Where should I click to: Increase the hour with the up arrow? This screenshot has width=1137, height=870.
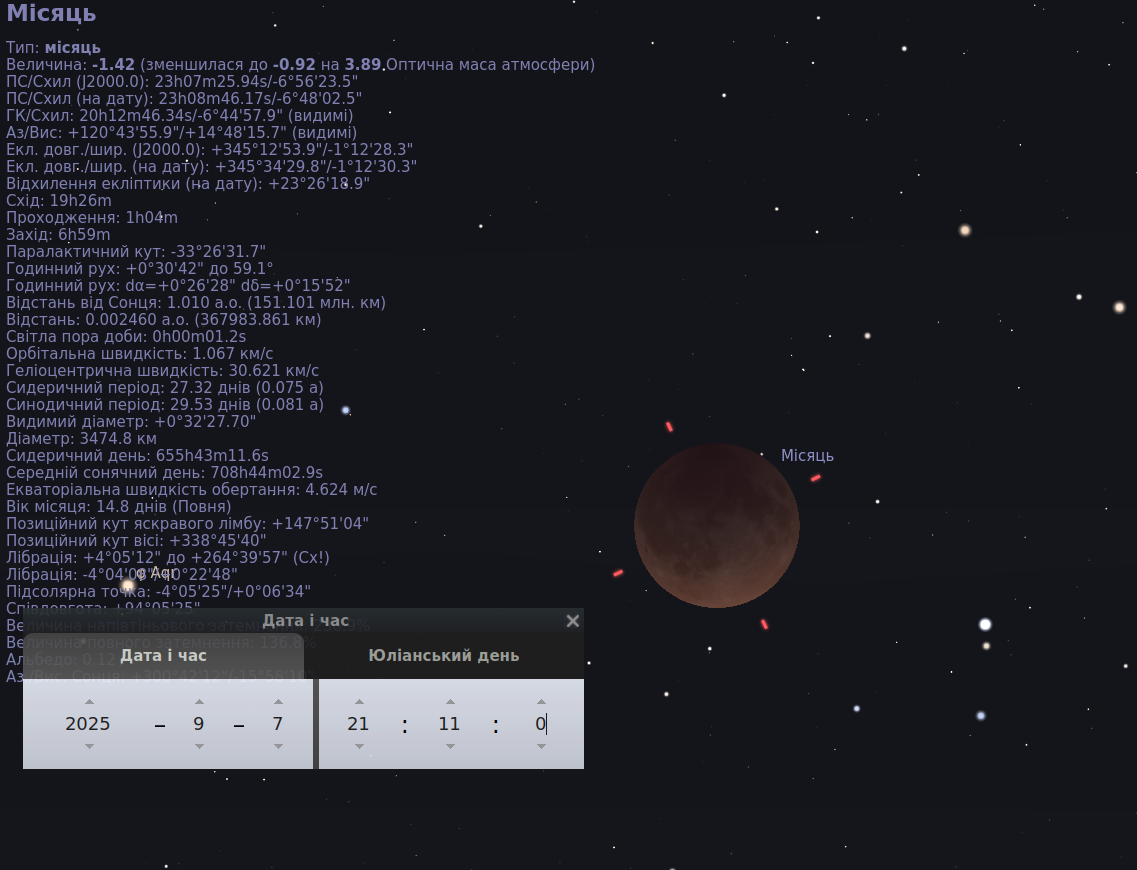coord(360,702)
